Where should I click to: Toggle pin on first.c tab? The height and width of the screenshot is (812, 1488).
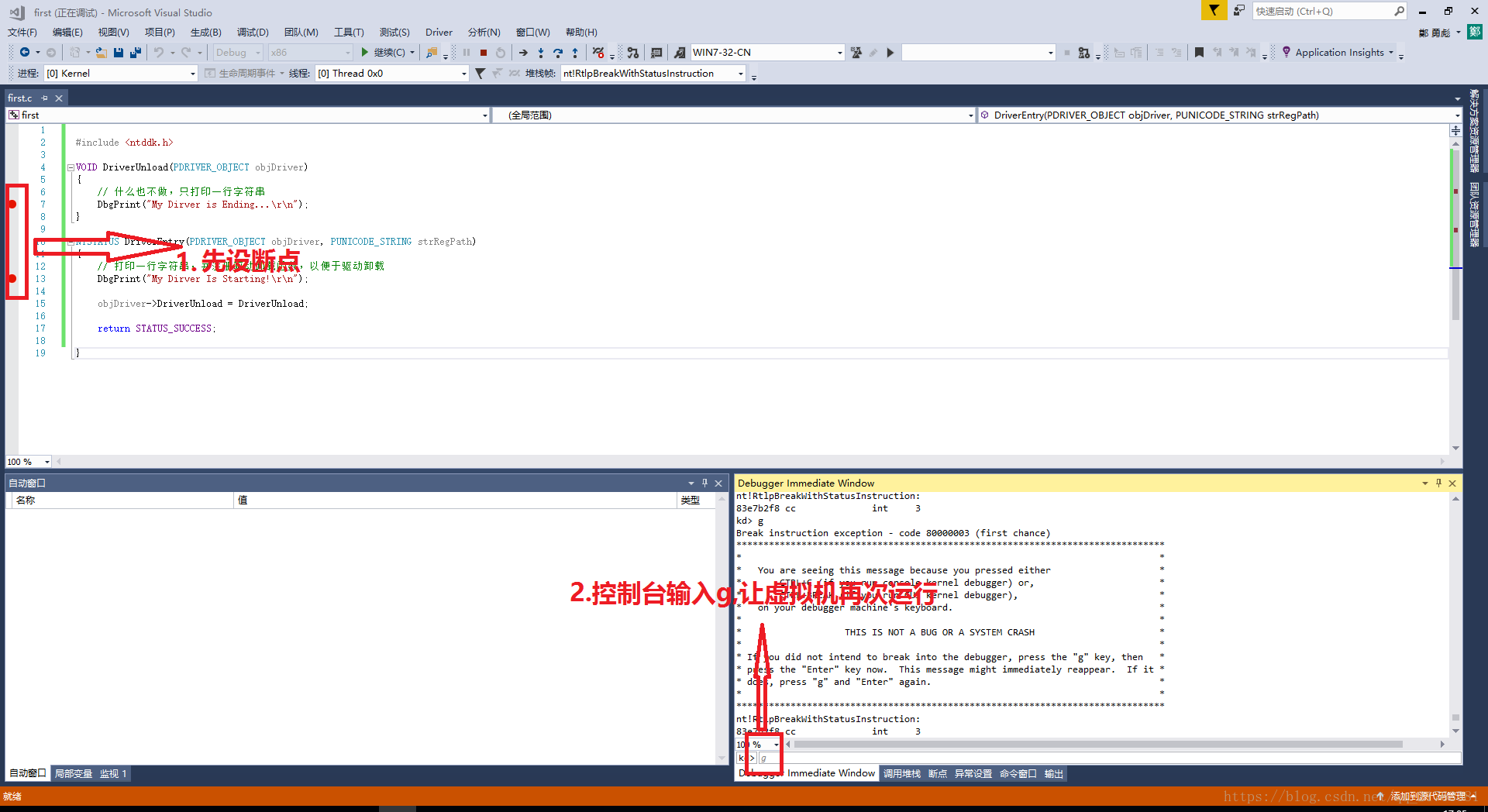pyautogui.click(x=45, y=98)
